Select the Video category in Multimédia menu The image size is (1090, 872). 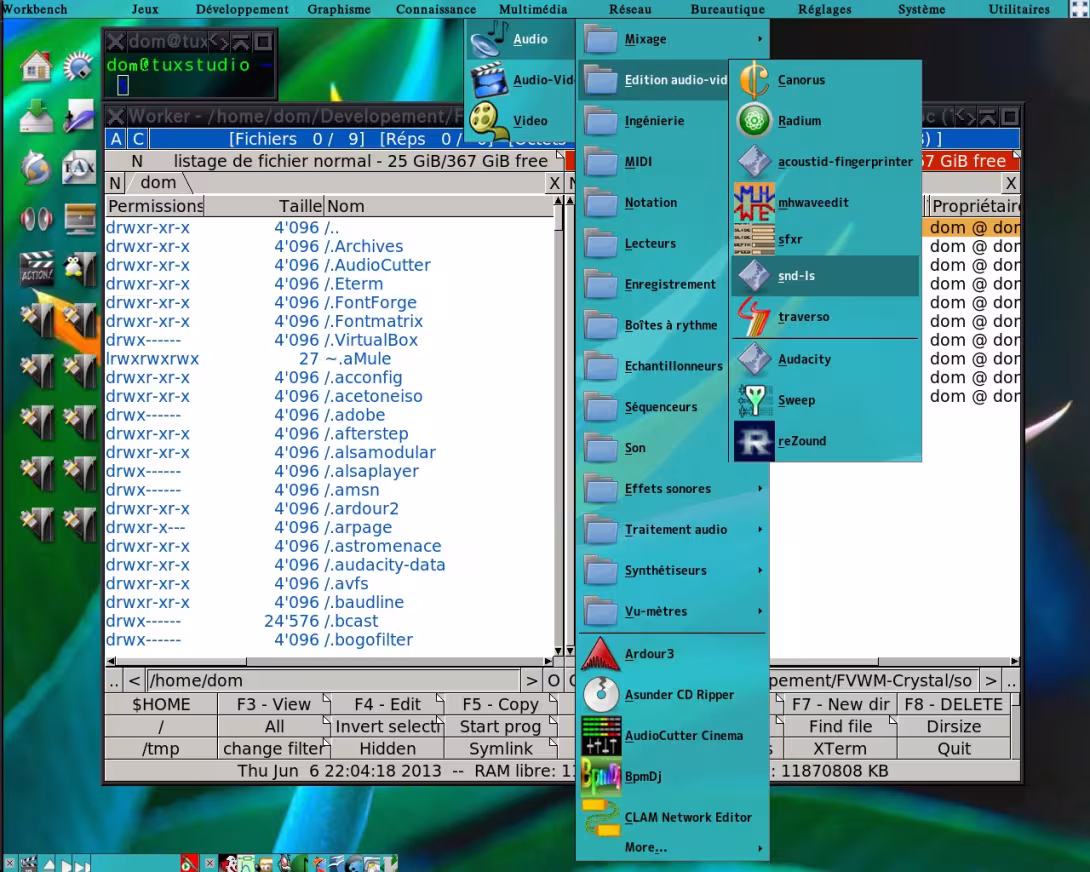[520, 121]
